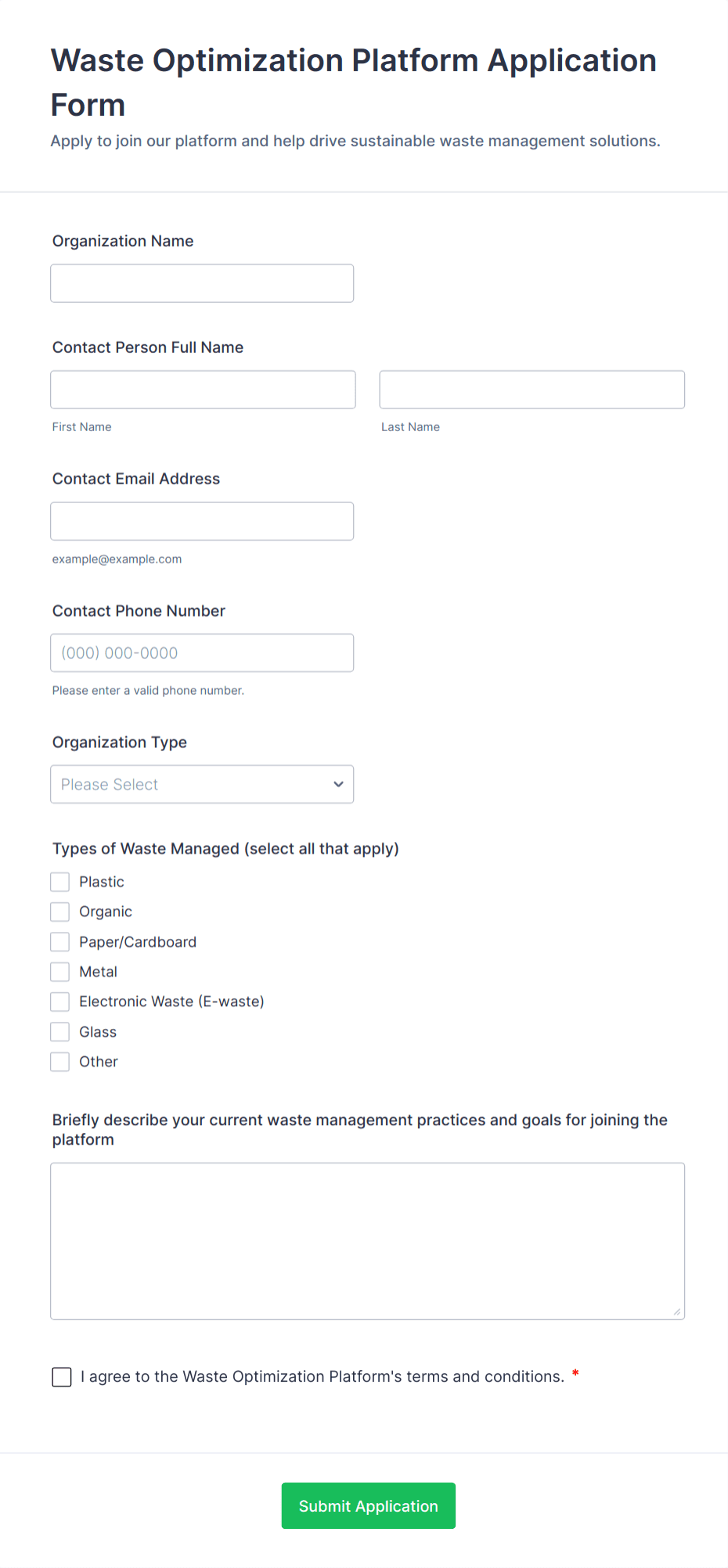This screenshot has width=728, height=1568.
Task: Click the Please Select dropdown chevron
Action: (337, 783)
